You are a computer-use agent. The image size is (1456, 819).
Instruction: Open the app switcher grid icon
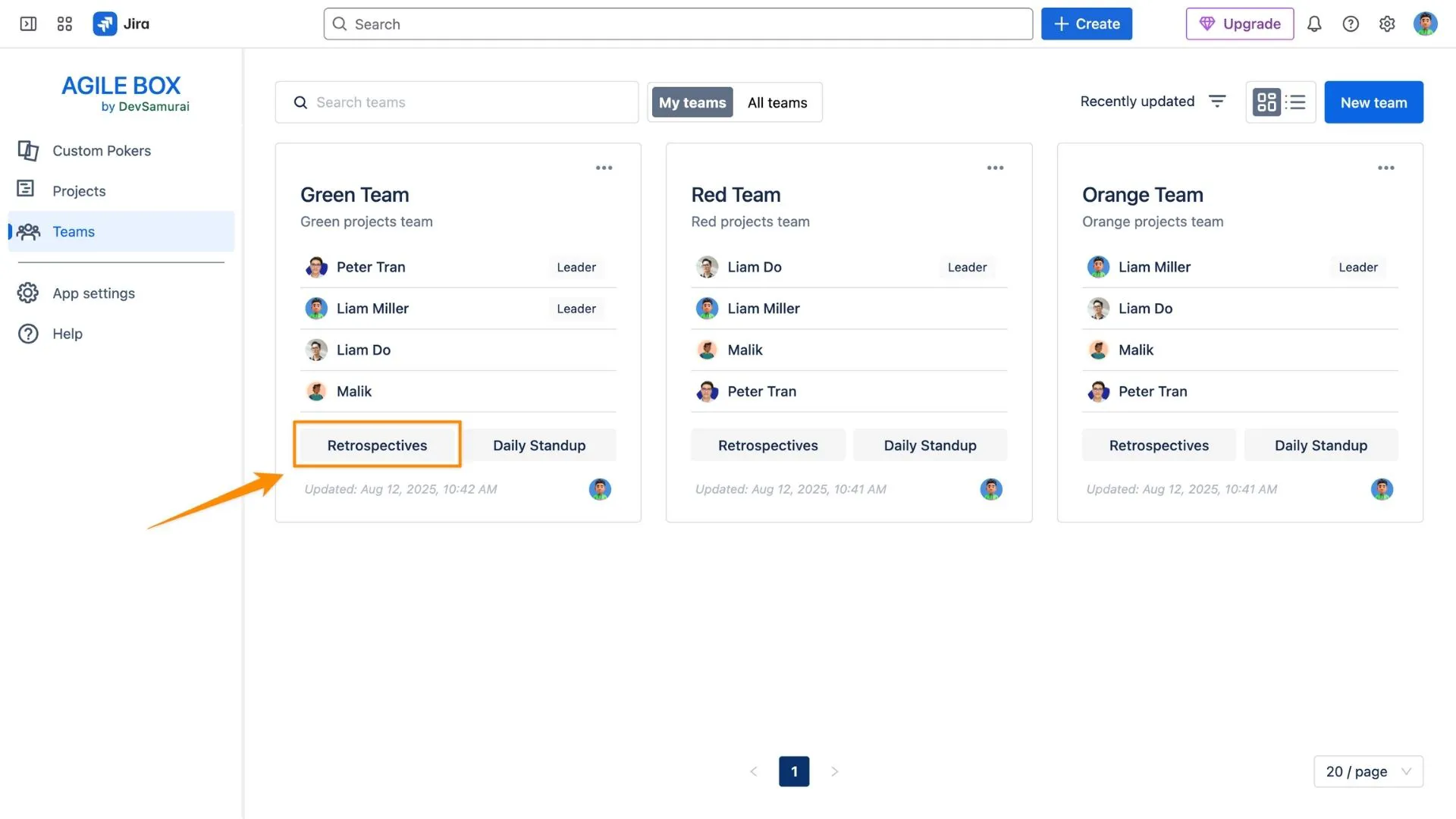coord(64,24)
